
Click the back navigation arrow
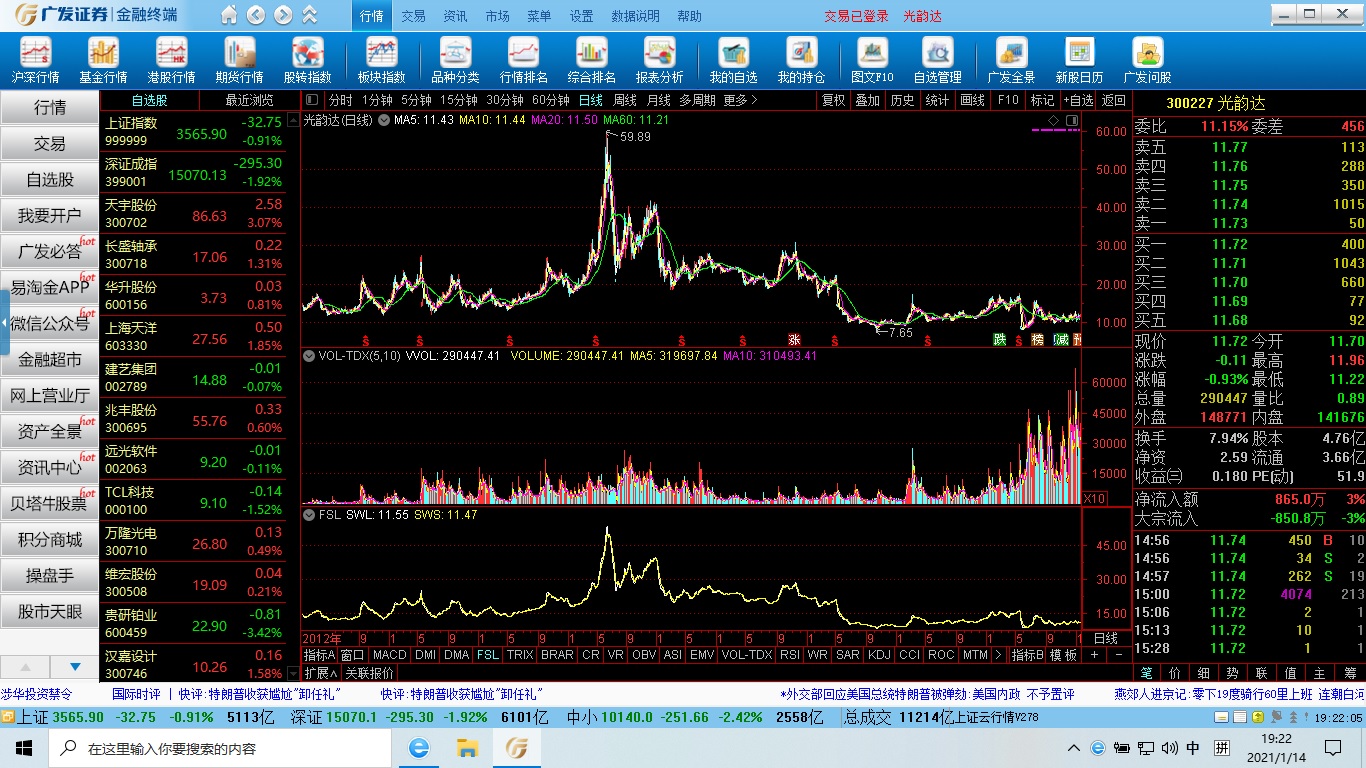pyautogui.click(x=256, y=15)
